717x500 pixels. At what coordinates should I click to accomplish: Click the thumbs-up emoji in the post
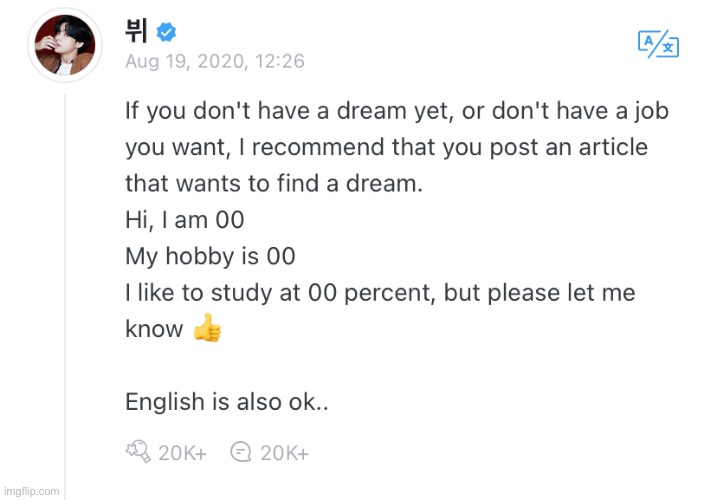[206, 329]
